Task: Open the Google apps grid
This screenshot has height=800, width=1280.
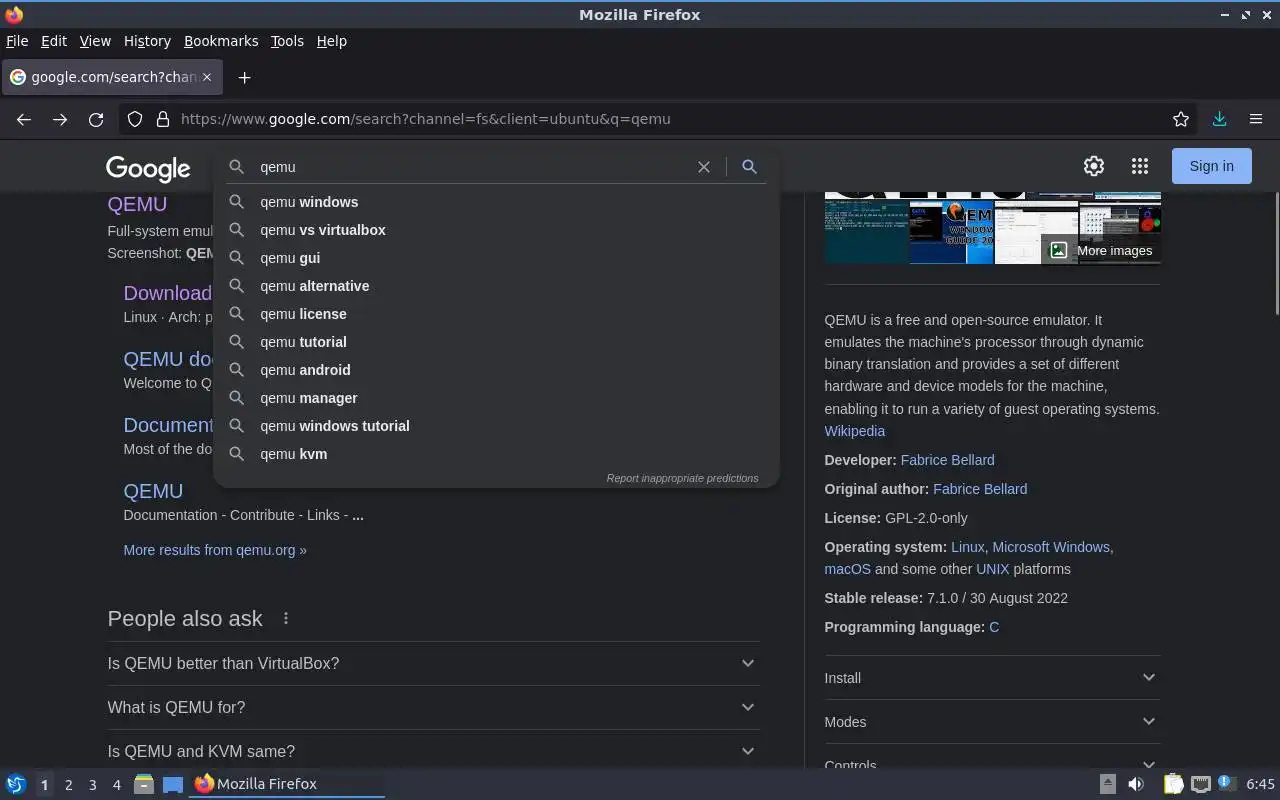Action: coord(1140,166)
